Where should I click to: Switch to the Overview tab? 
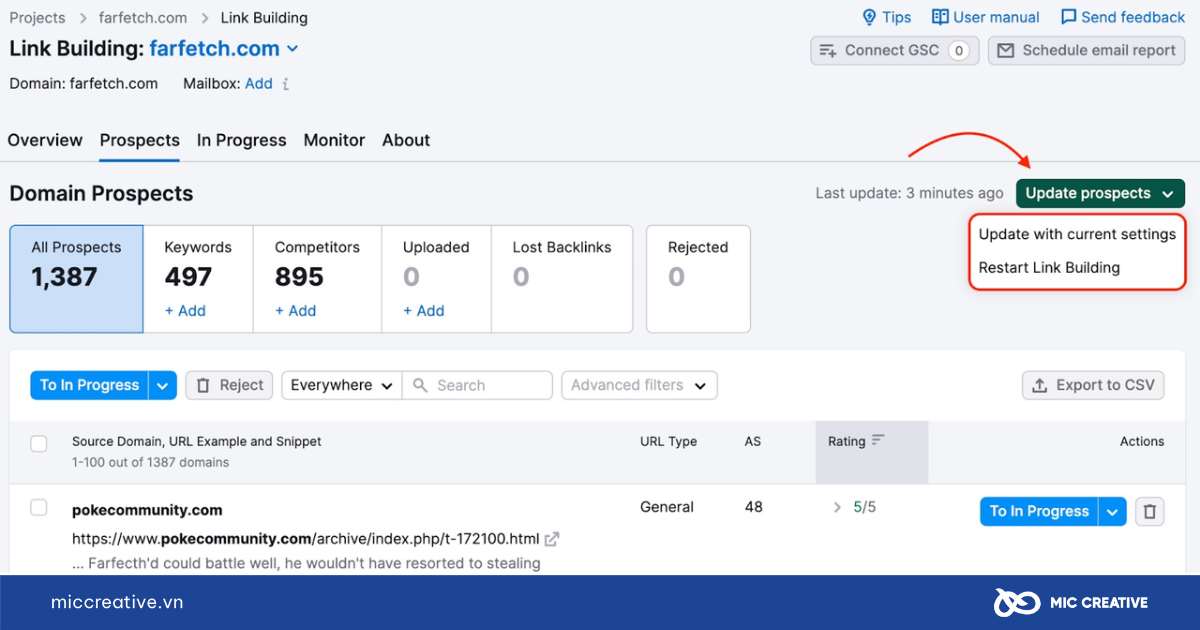[45, 140]
